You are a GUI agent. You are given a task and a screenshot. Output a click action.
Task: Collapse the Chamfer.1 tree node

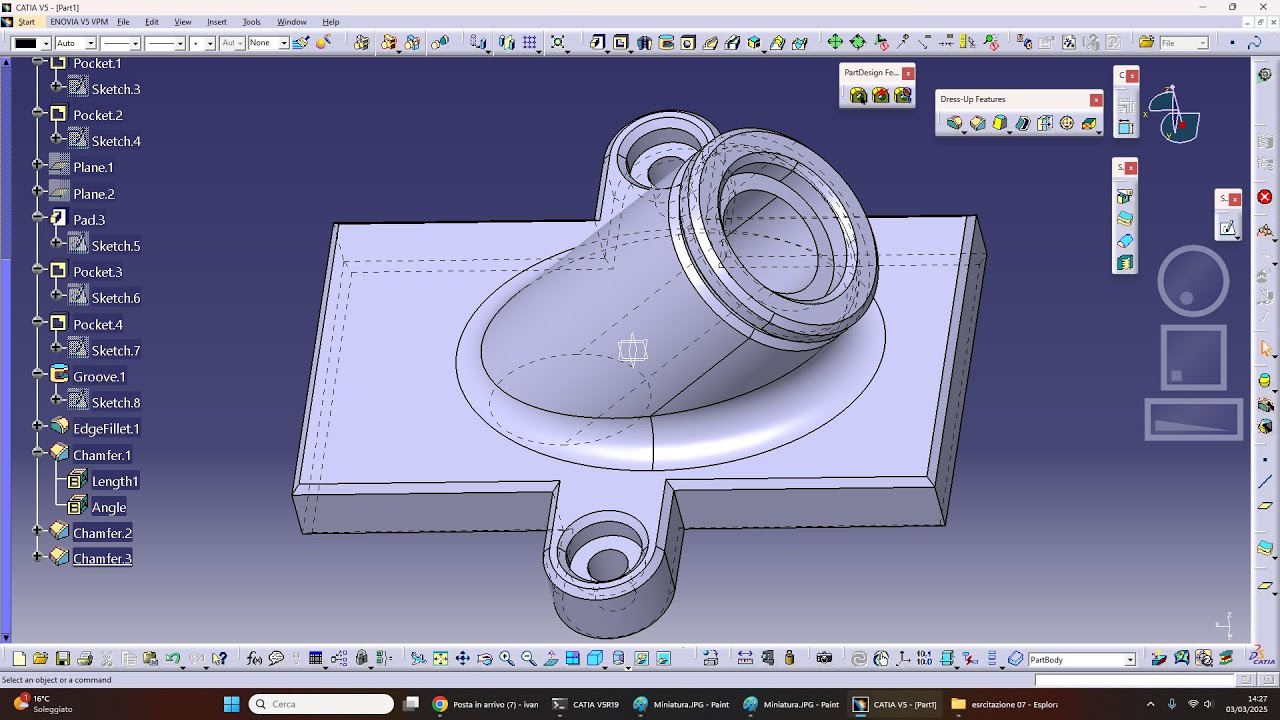point(37,453)
